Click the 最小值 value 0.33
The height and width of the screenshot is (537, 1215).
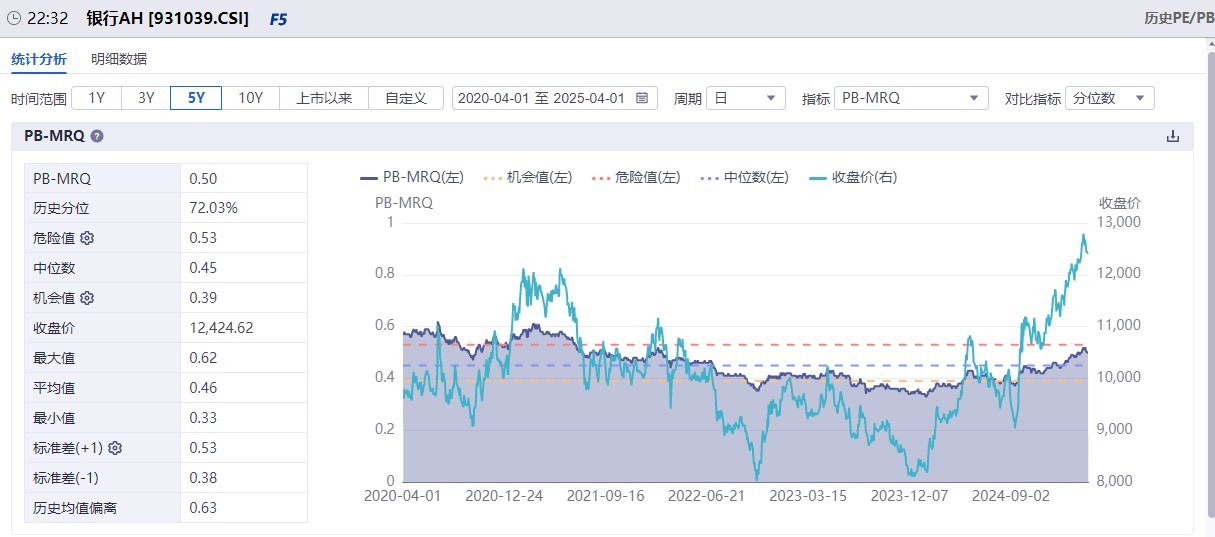coord(203,418)
